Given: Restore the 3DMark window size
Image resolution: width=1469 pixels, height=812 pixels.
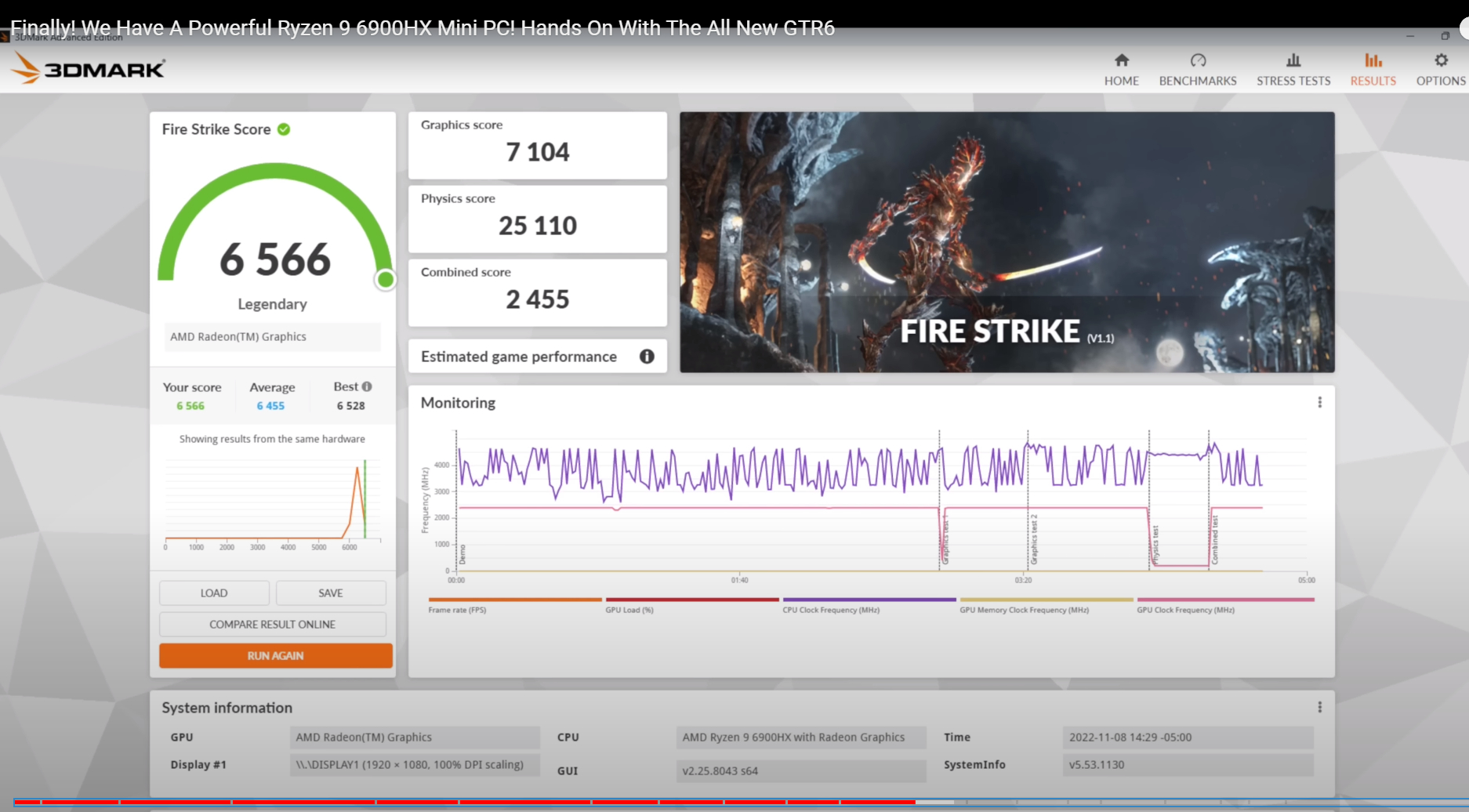Looking at the screenshot, I should [1445, 36].
